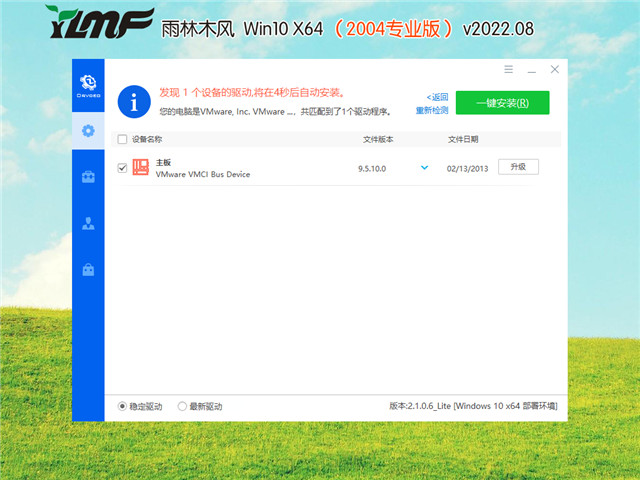Click the file date 02/13/2013
This screenshot has width=640, height=480.
(x=467, y=169)
